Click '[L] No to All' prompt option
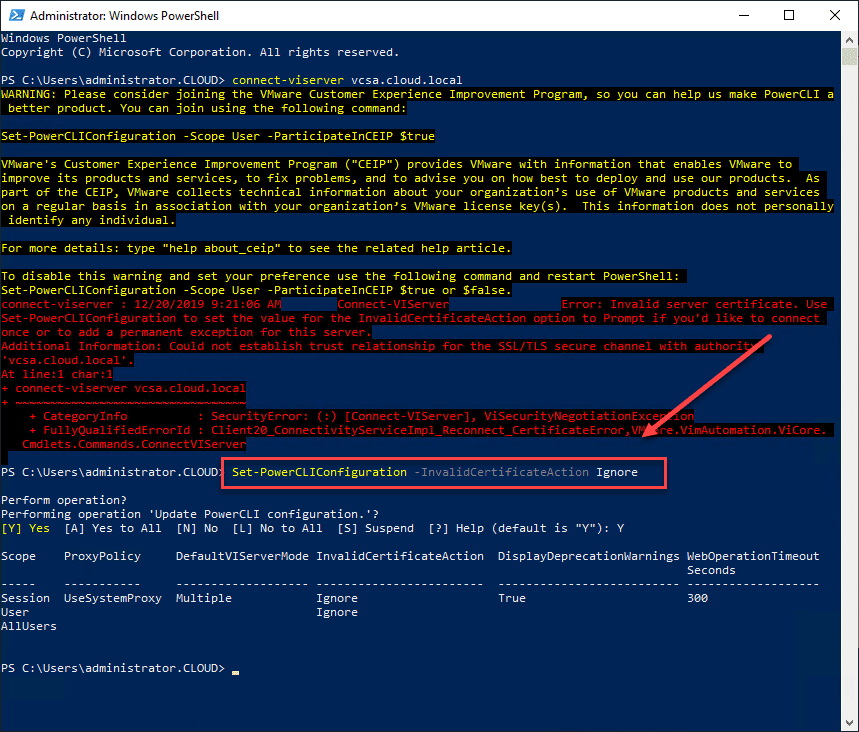Screen dimensions: 859x732 pyautogui.click(x=277, y=528)
